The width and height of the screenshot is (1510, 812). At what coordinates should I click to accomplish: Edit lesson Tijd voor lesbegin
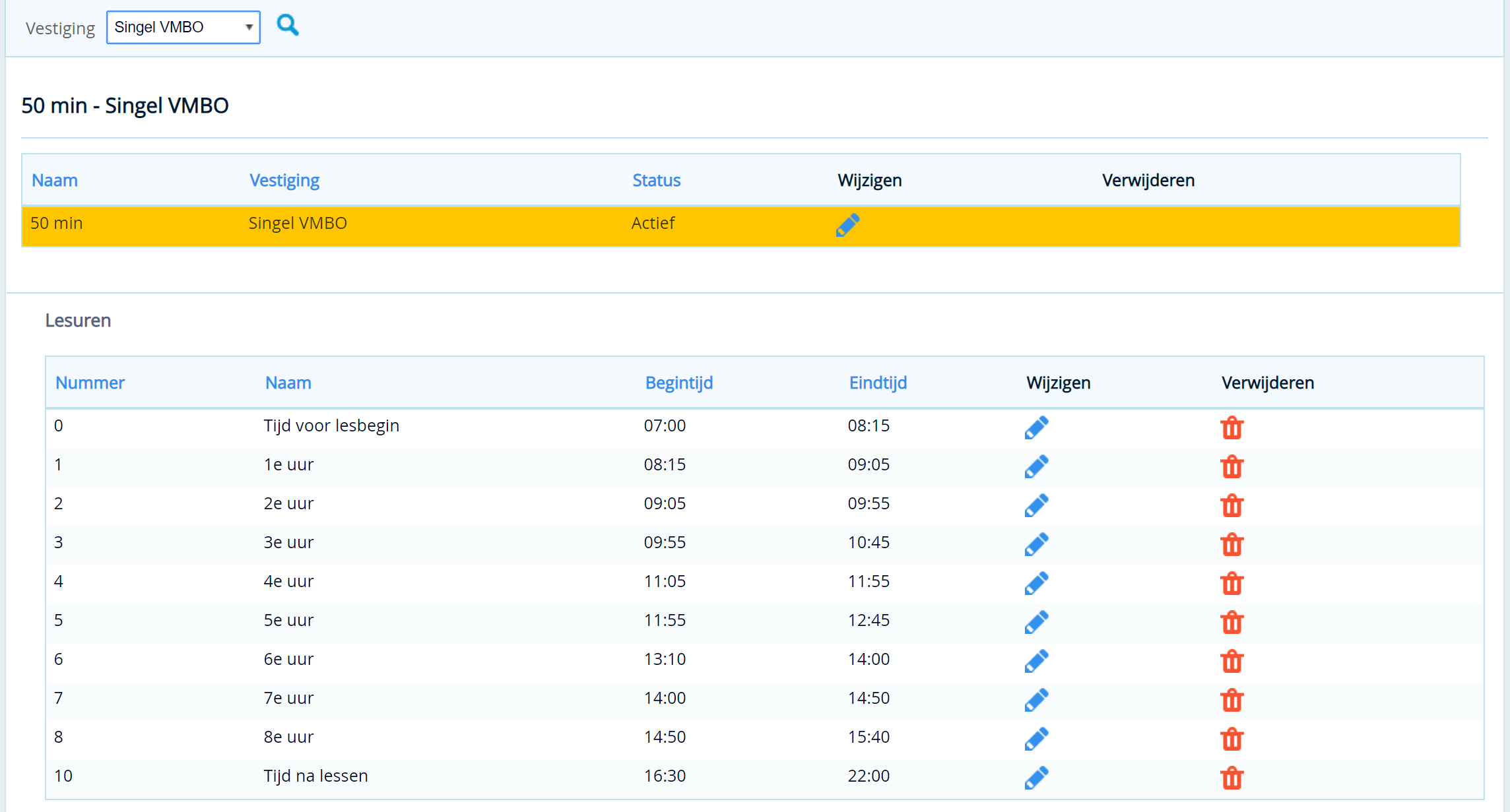pos(1036,427)
